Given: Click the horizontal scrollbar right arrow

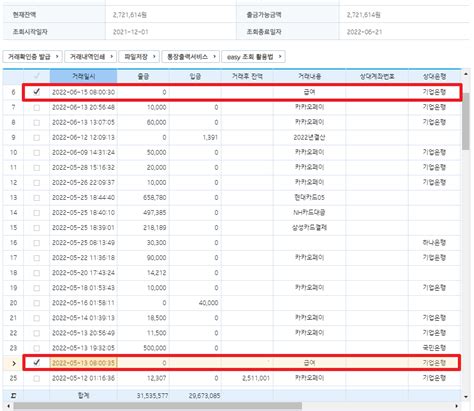Looking at the screenshot, I should [456, 406].
